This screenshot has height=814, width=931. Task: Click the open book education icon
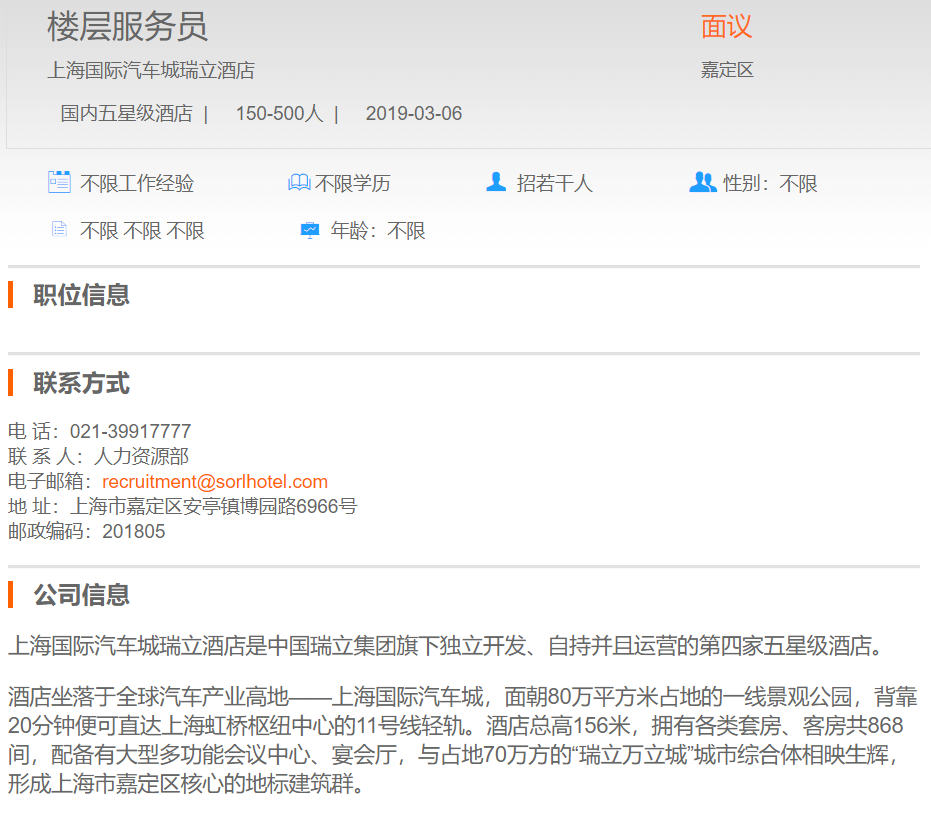[x=299, y=183]
